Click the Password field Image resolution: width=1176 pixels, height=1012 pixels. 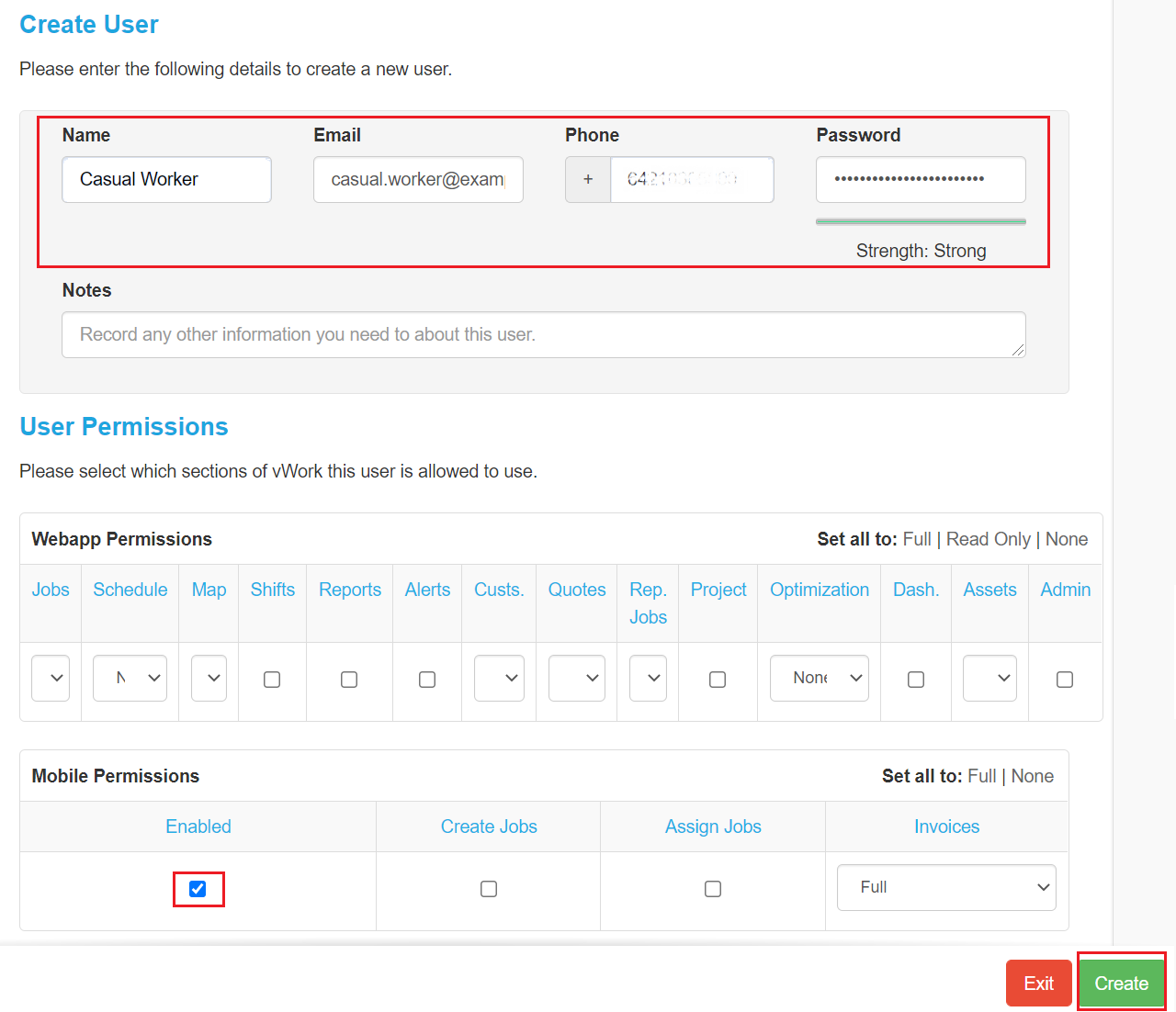point(921,179)
